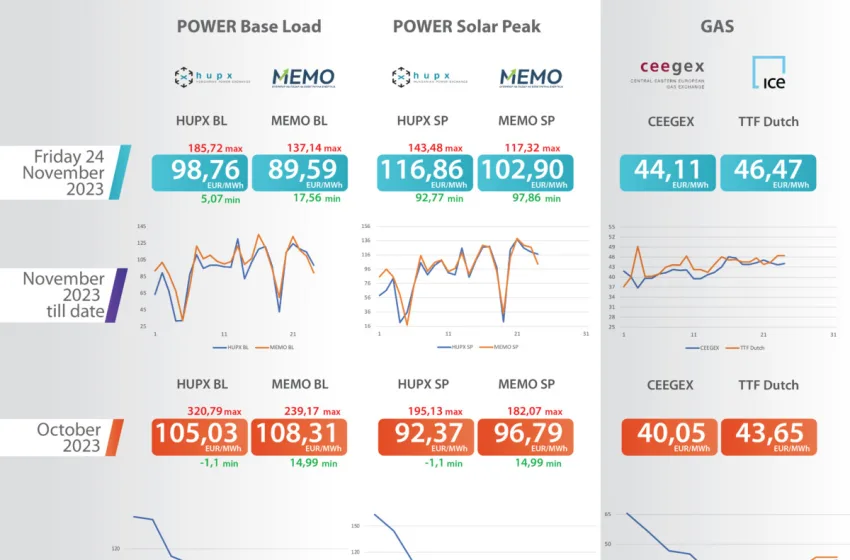Image resolution: width=850 pixels, height=560 pixels.
Task: Click the 44,11 CEEGEX price box
Action: (668, 172)
